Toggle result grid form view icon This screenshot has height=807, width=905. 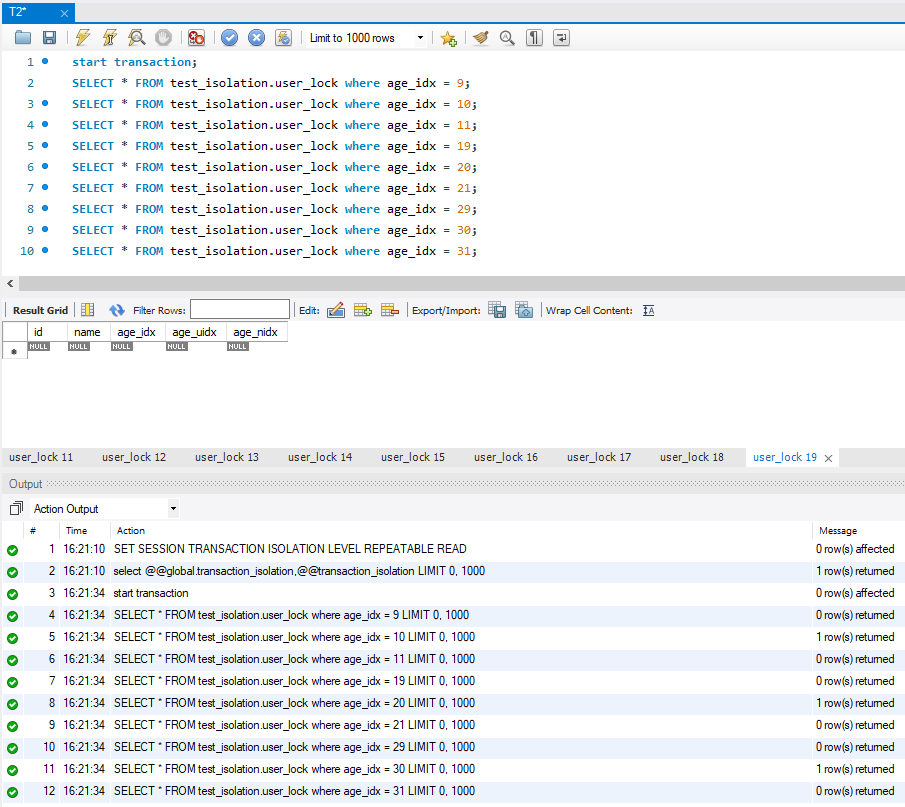coord(88,310)
